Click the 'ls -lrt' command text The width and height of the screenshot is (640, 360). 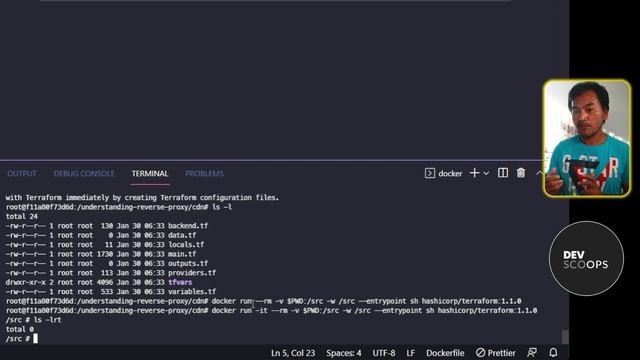[47, 320]
